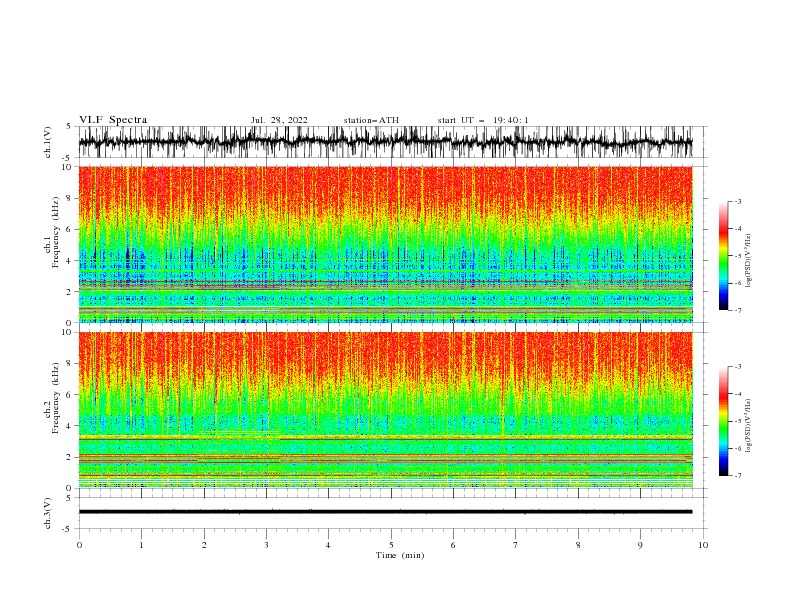Viewport: 792px width, 612px height.
Task: Click the ch.1 colorbar 'log(PSD)(V²/Hz)' label
Action: (x=749, y=261)
